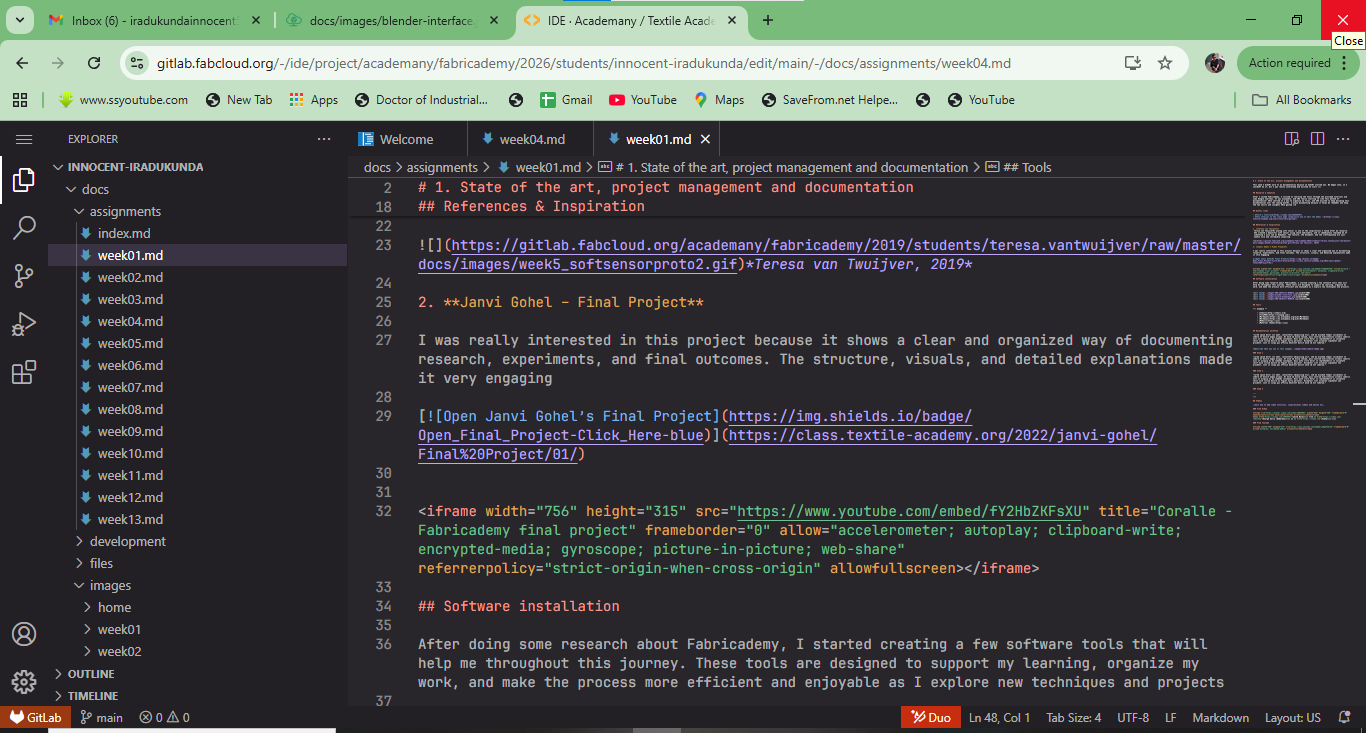Collapse the assignments folder

pyautogui.click(x=125, y=211)
